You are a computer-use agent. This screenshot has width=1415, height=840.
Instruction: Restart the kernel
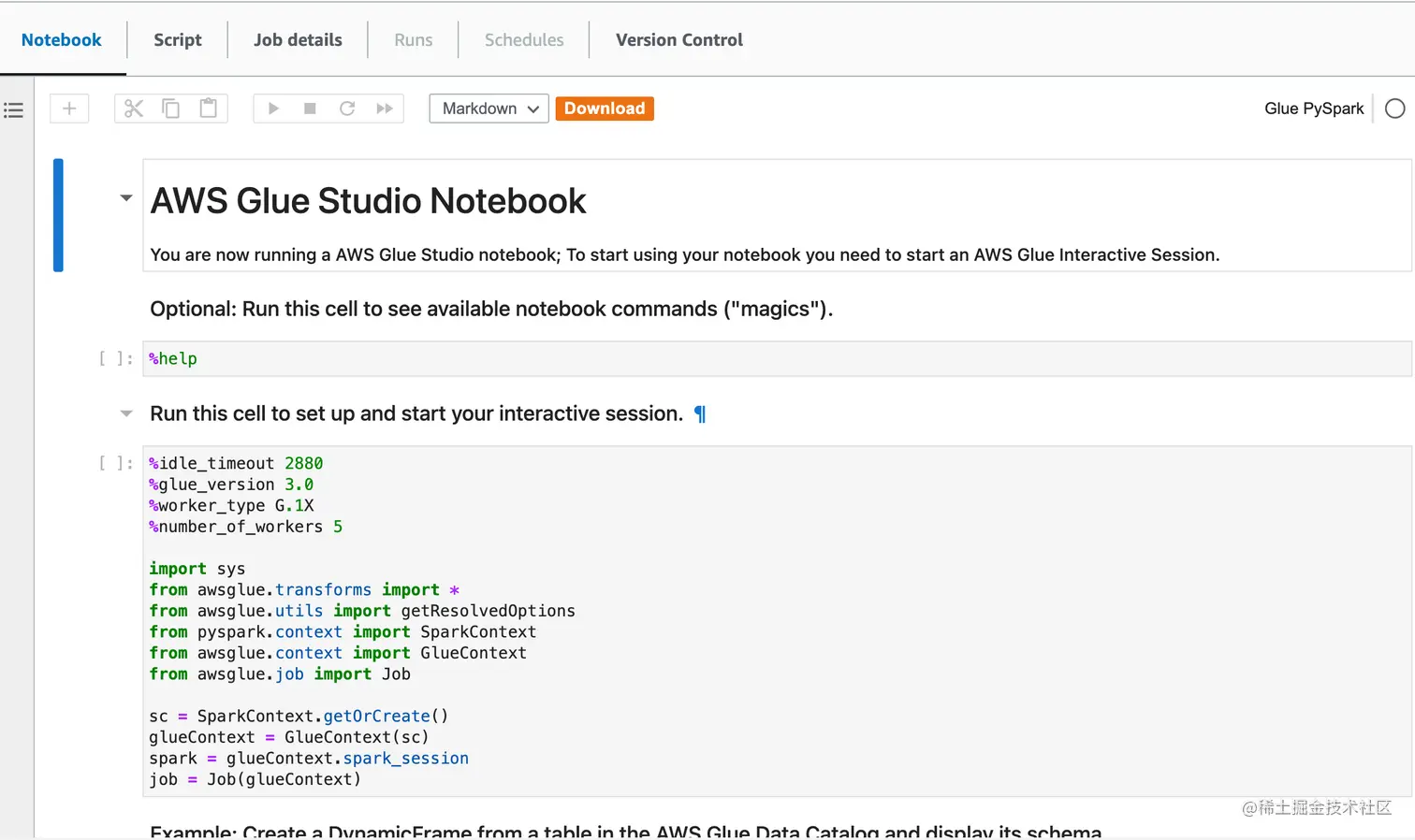point(347,109)
